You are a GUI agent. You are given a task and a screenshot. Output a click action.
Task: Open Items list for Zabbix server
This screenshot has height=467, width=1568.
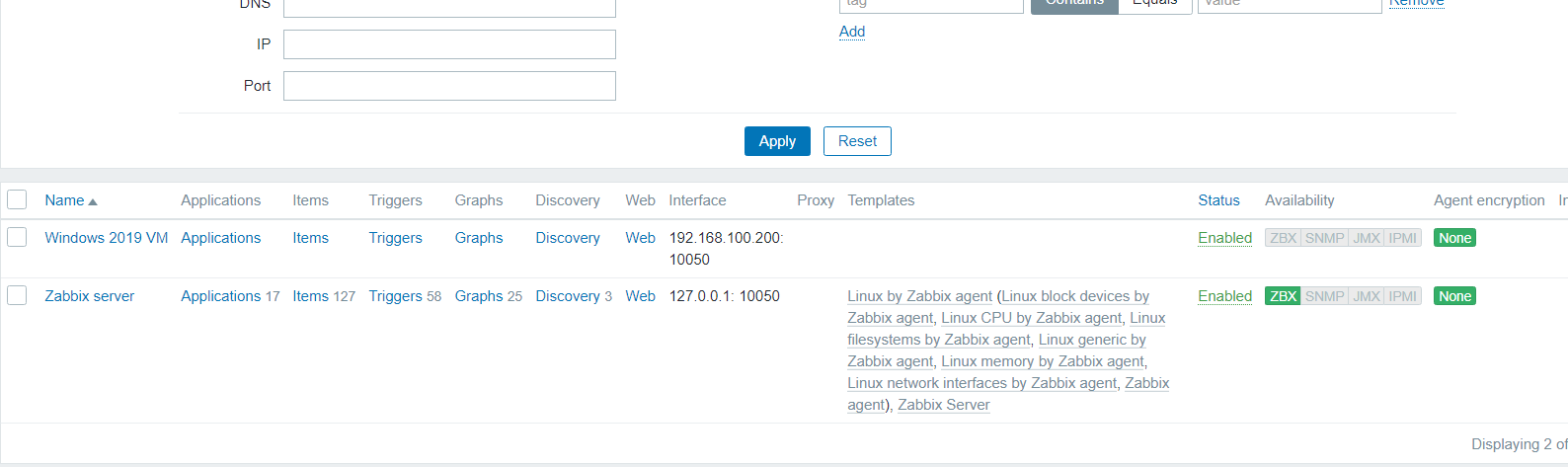pos(310,296)
